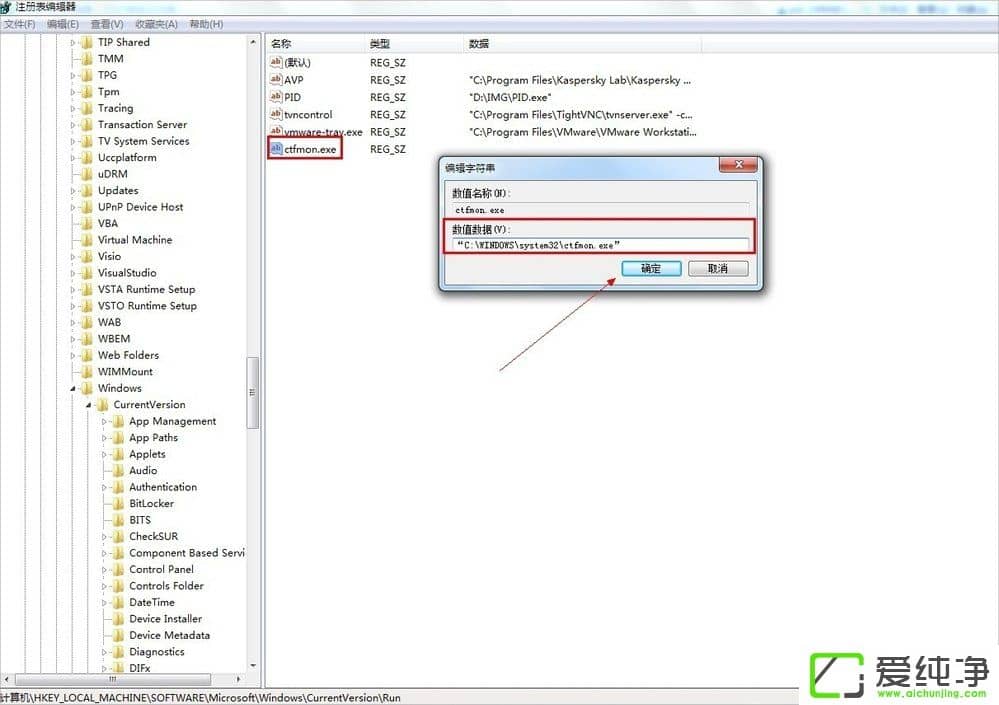Collapse the CurrentVersion node
This screenshot has width=999, height=705.
[88, 405]
